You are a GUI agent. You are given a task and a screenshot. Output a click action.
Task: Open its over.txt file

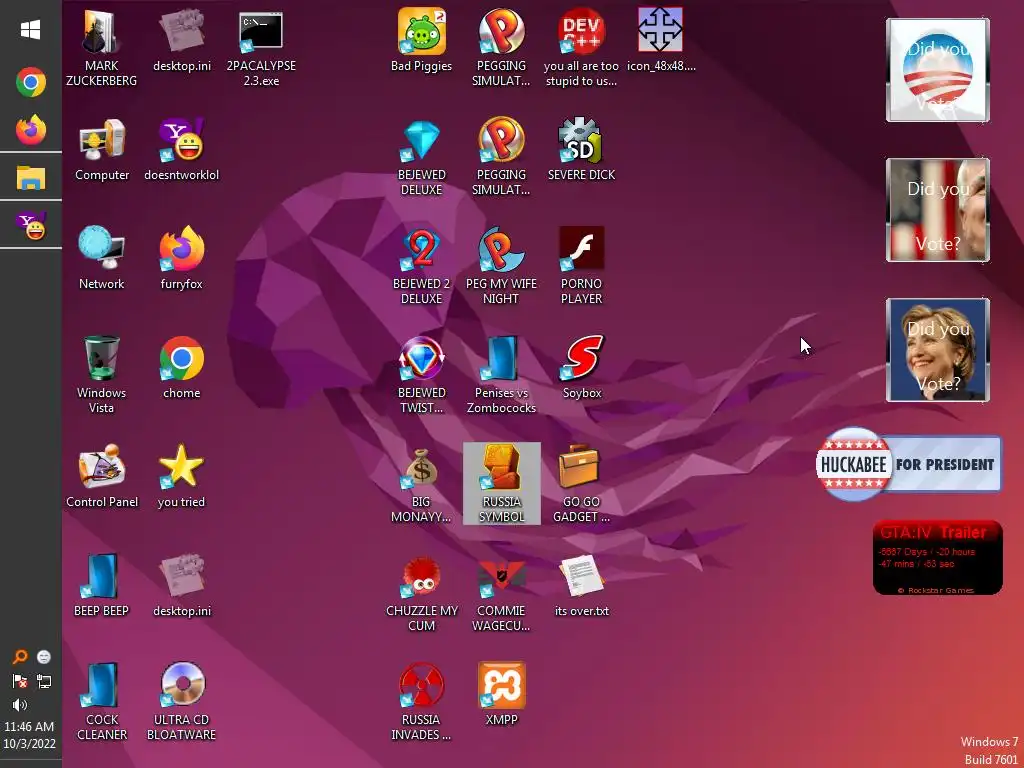coord(581,586)
